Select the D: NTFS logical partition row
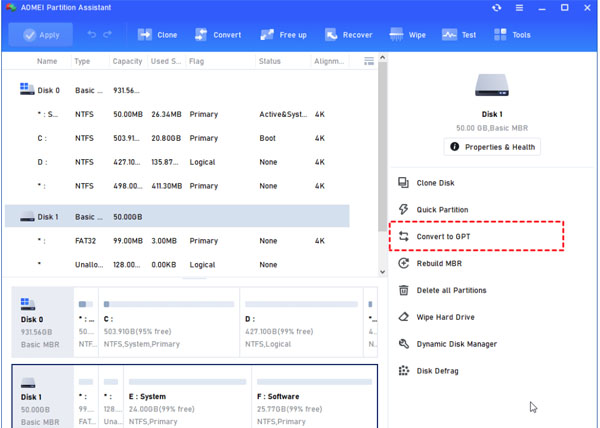The height and width of the screenshot is (428, 600). coord(177,162)
